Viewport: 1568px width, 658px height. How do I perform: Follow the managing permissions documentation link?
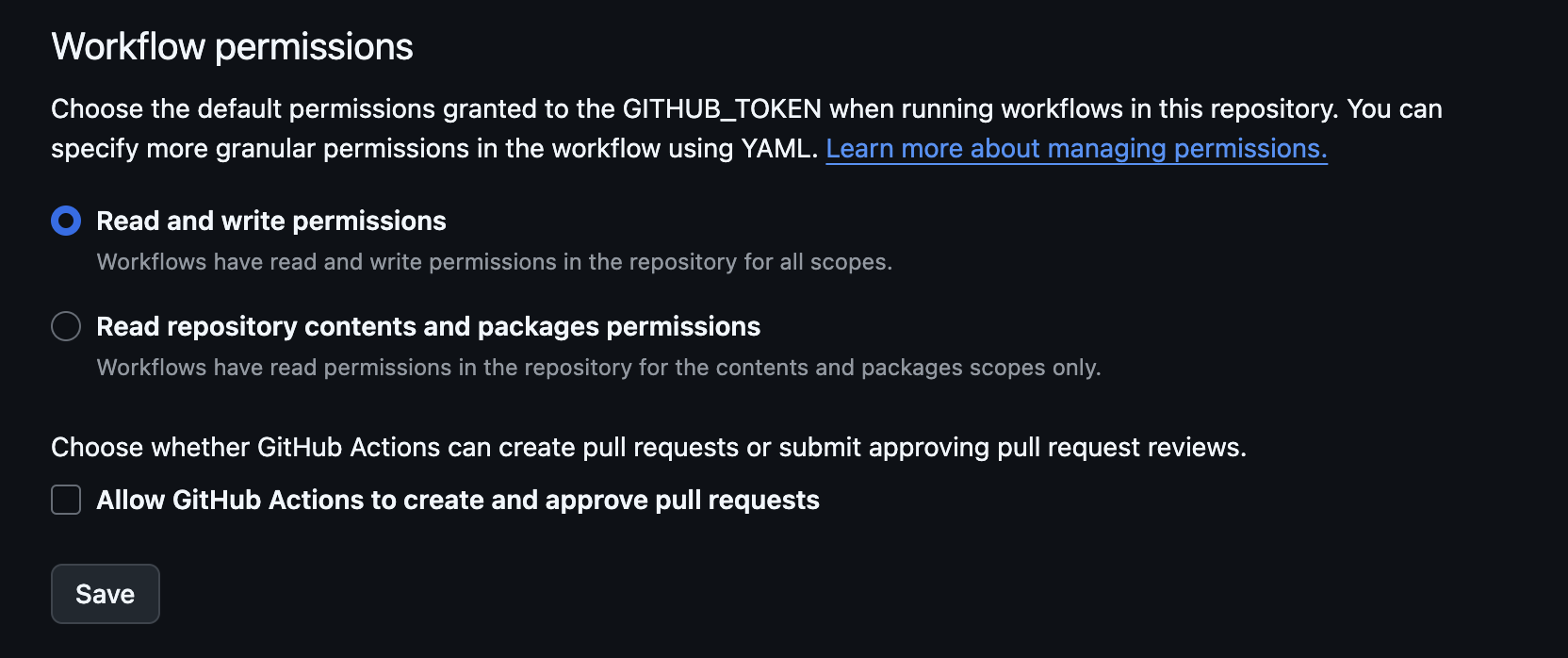click(x=1076, y=148)
